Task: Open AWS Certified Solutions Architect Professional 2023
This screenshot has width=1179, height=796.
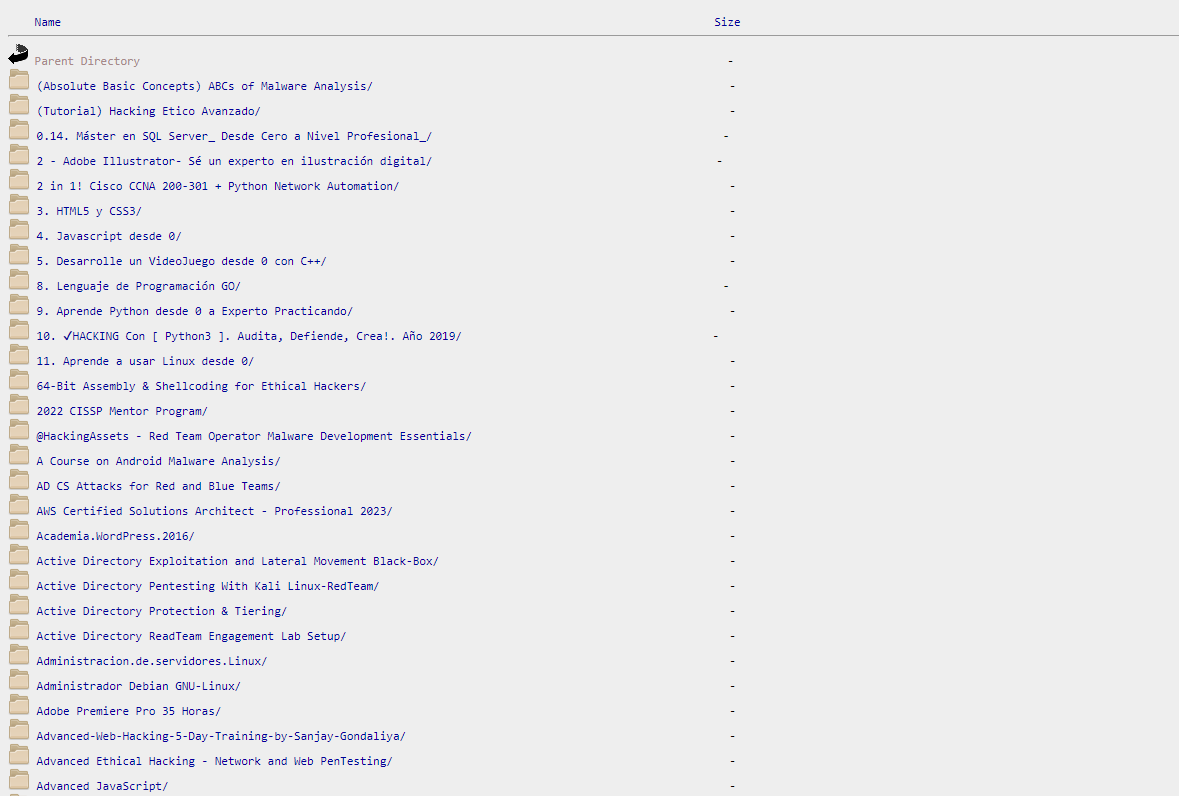Action: pos(214,511)
